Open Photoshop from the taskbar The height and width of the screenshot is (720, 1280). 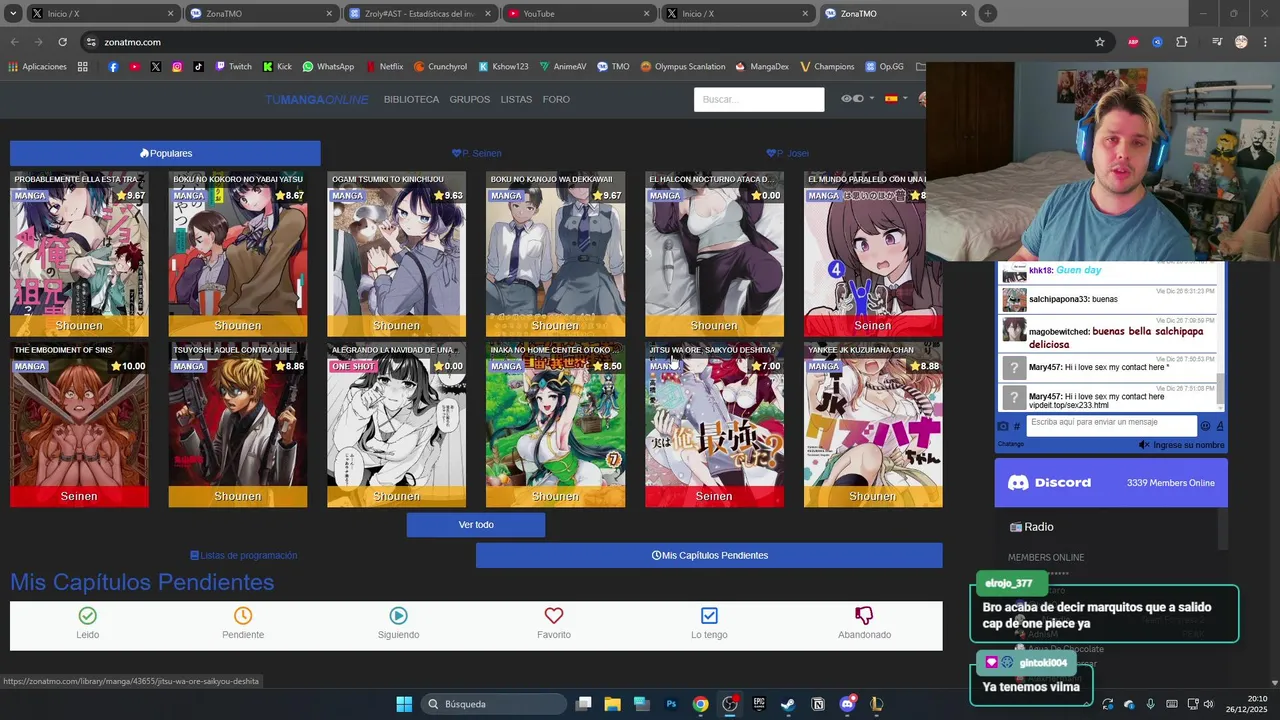pyautogui.click(x=671, y=704)
